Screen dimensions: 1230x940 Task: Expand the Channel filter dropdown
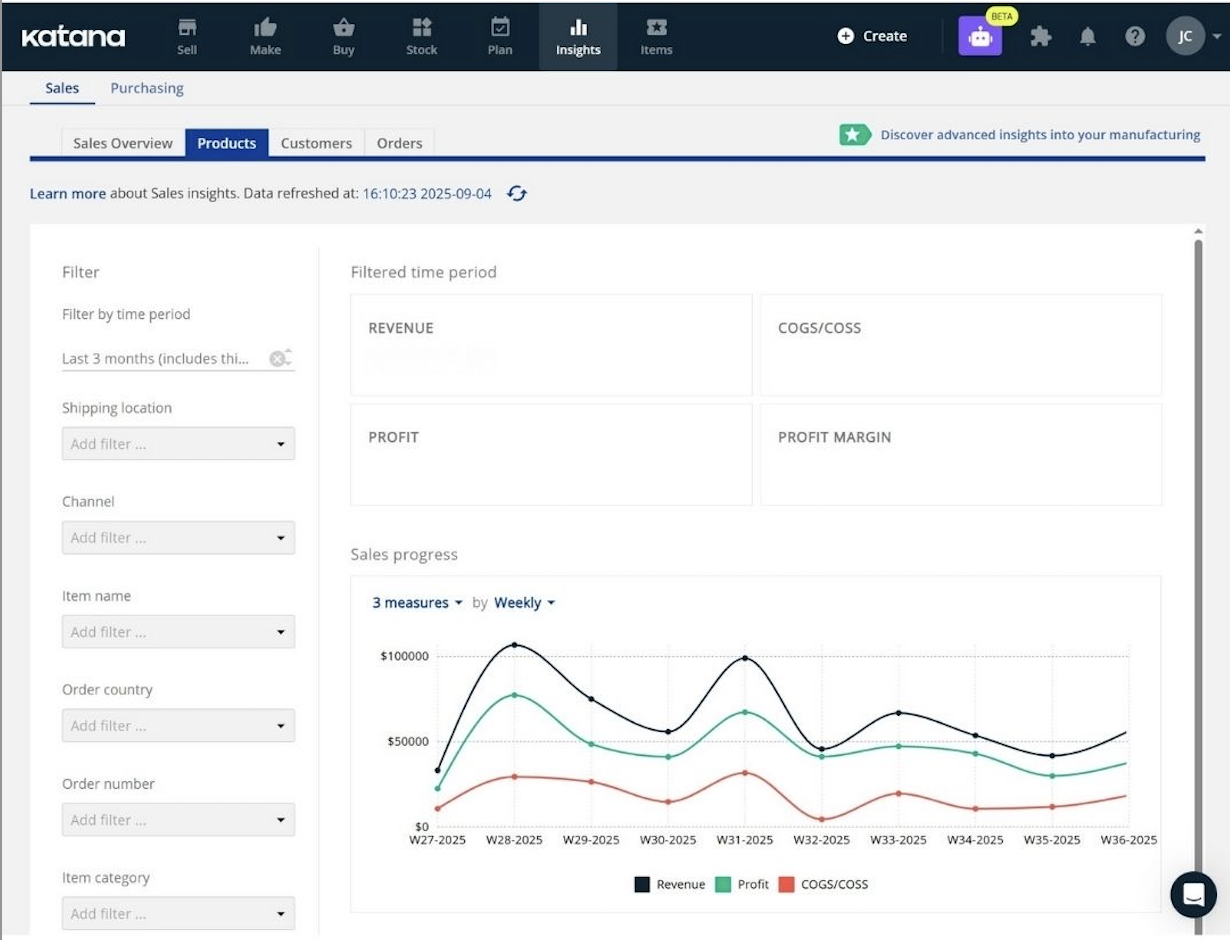tap(178, 538)
